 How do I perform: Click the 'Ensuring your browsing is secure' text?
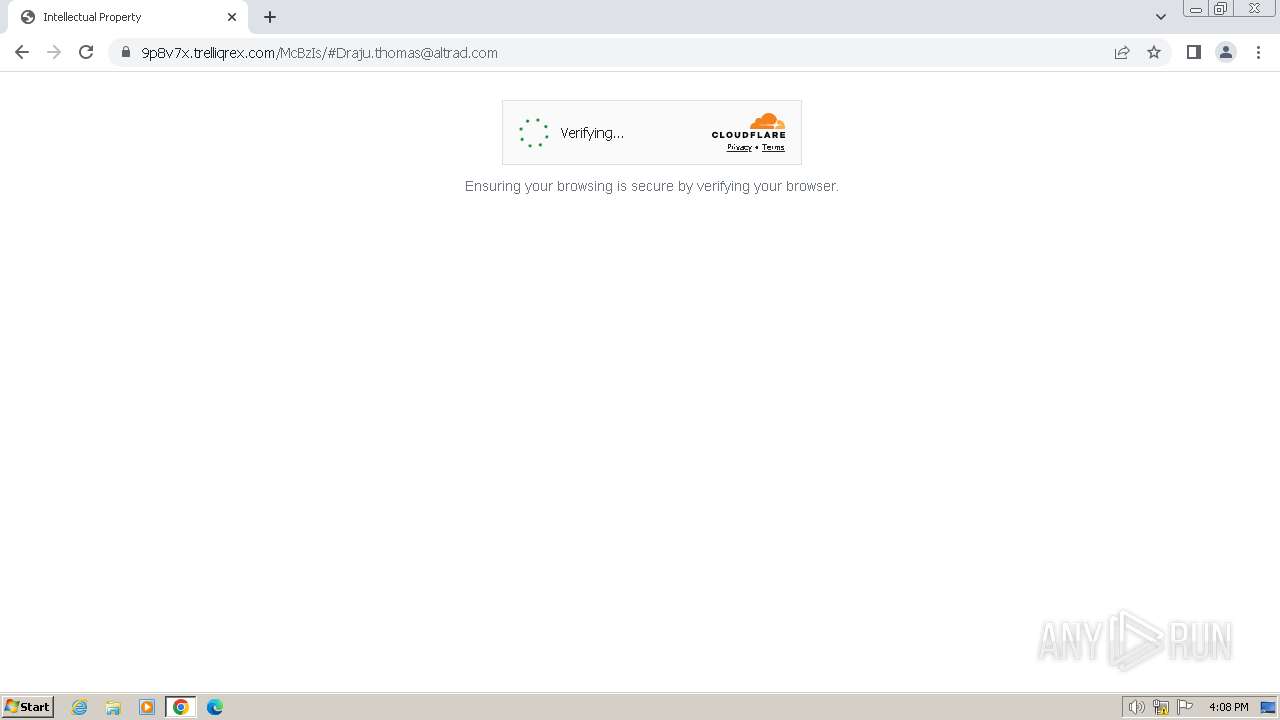(651, 186)
